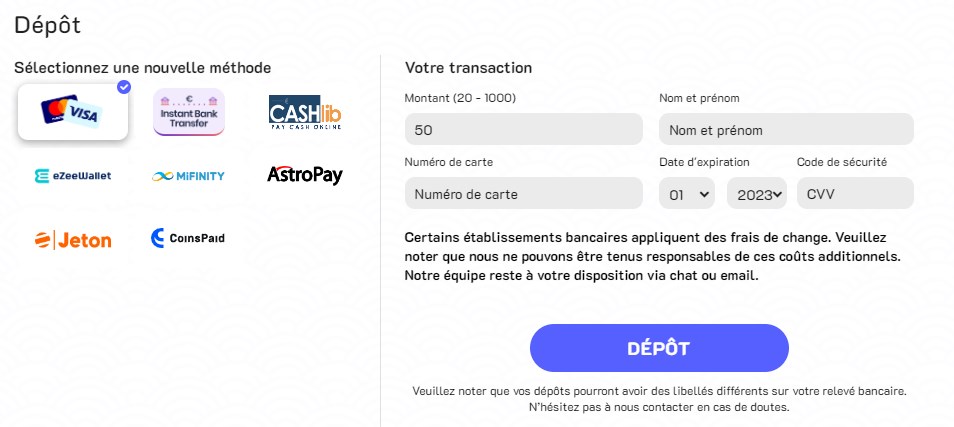Pick Jeton as payment method

(x=72, y=239)
